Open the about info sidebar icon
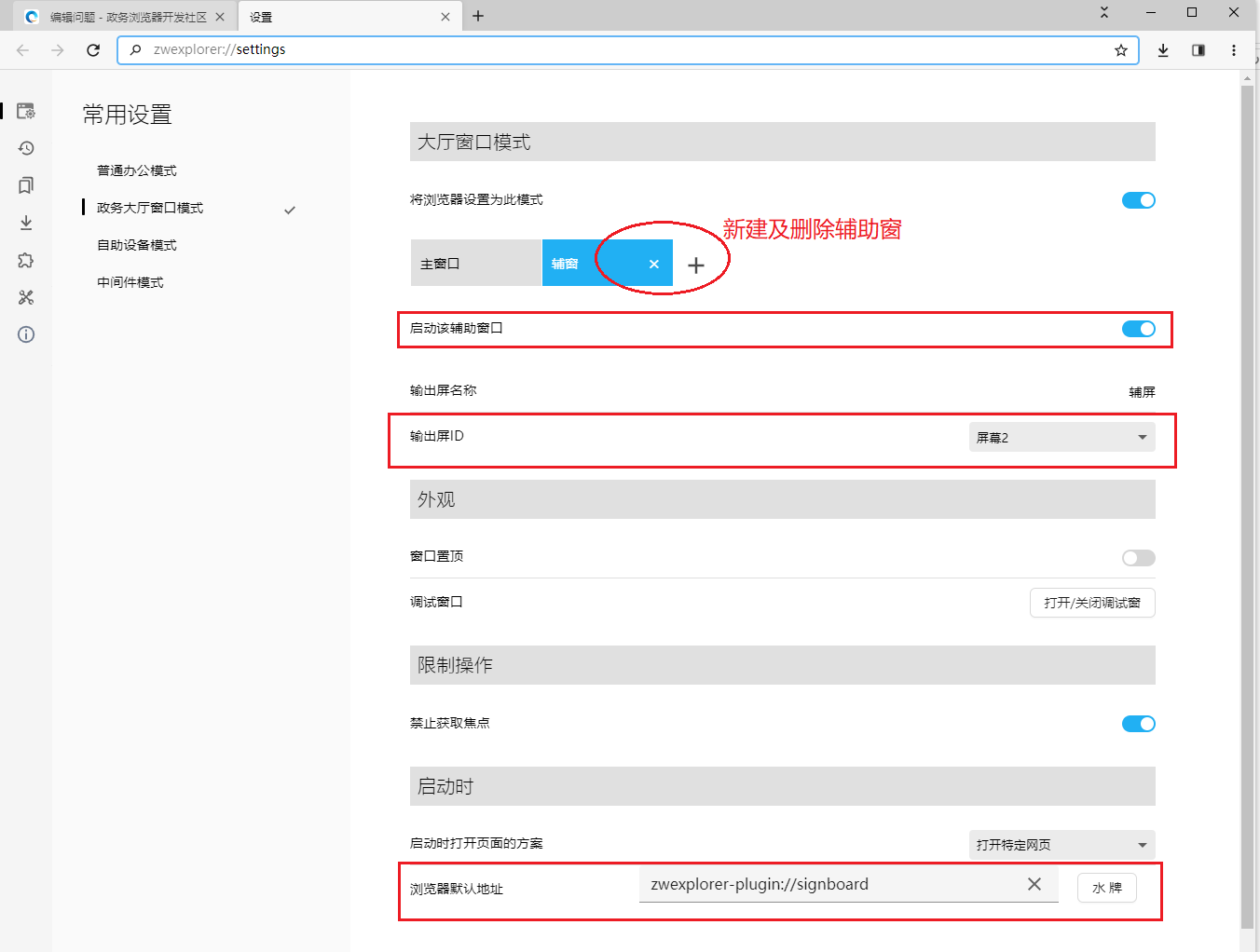1260x952 pixels. pyautogui.click(x=26, y=334)
